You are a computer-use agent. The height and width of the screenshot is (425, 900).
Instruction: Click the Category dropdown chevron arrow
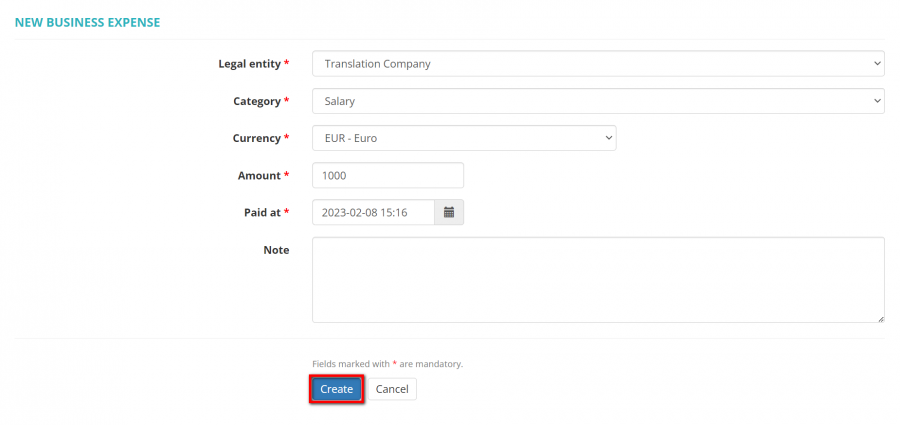[877, 101]
